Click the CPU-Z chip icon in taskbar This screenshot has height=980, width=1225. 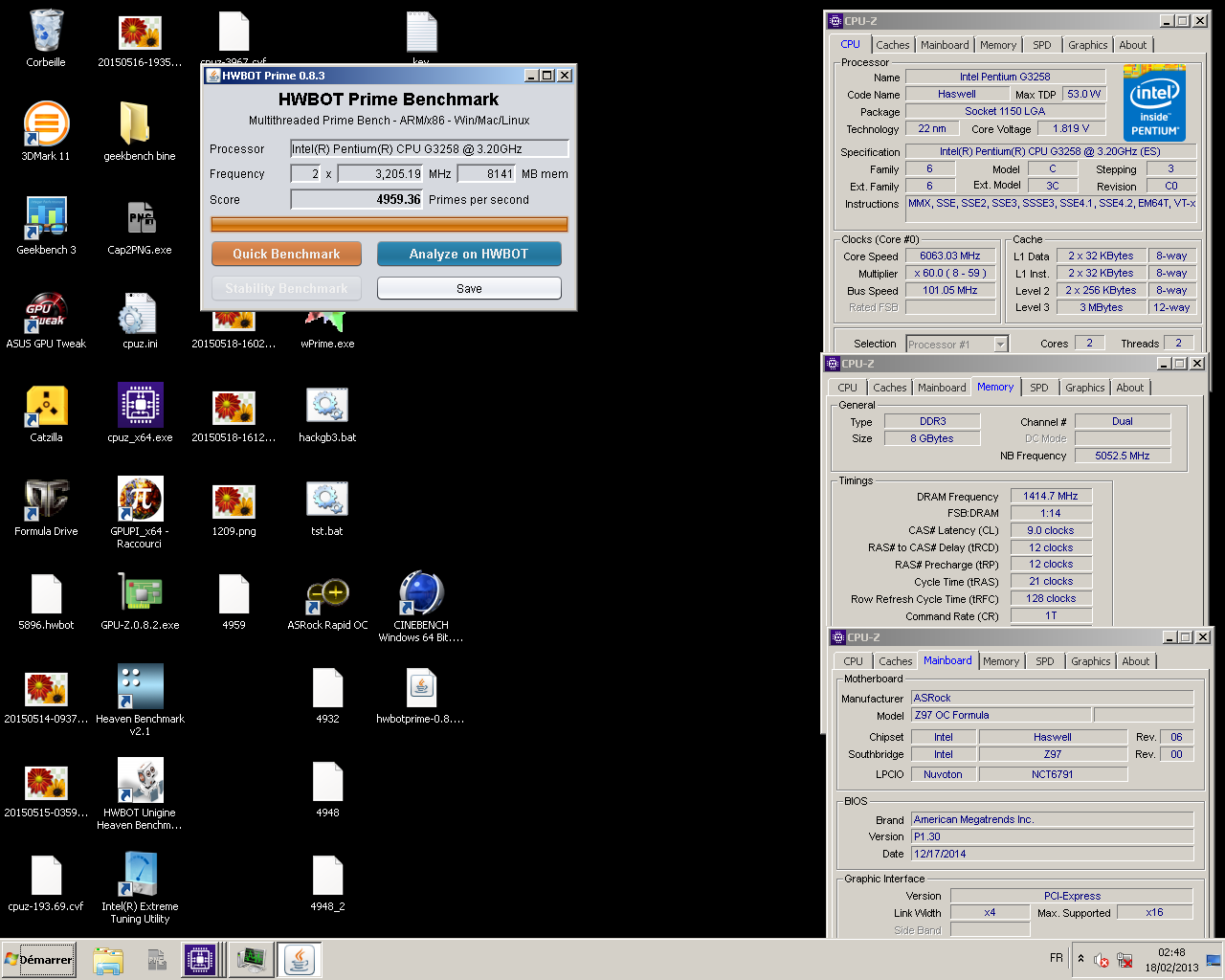[199, 959]
